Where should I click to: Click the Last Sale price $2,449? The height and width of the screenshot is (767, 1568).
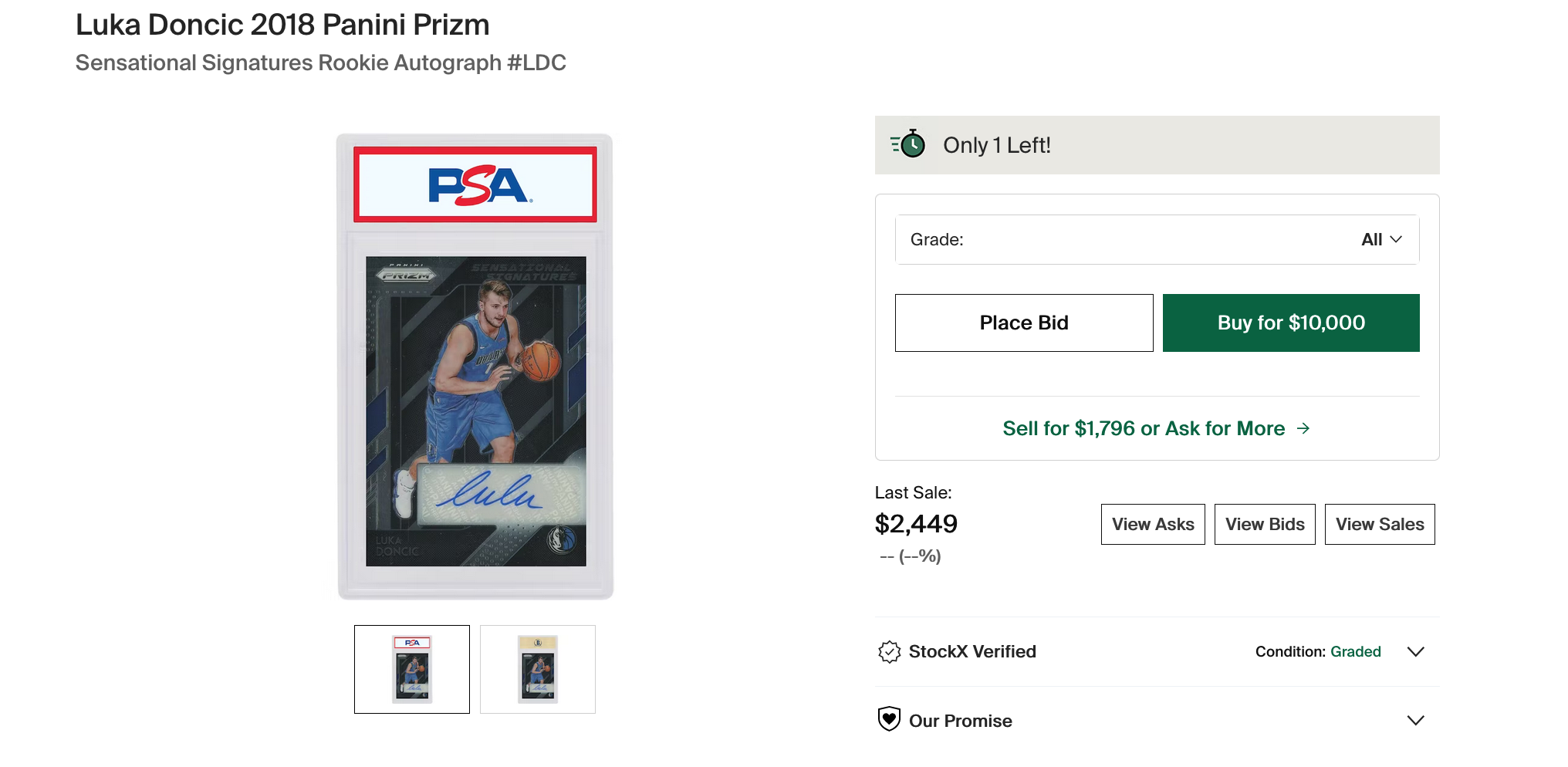click(x=916, y=525)
